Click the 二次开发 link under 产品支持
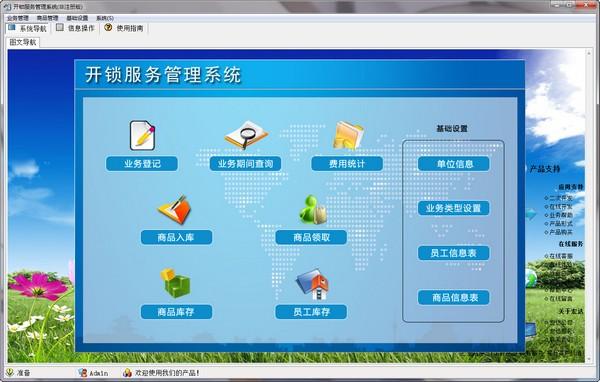The width and height of the screenshot is (600, 382). click(x=561, y=198)
